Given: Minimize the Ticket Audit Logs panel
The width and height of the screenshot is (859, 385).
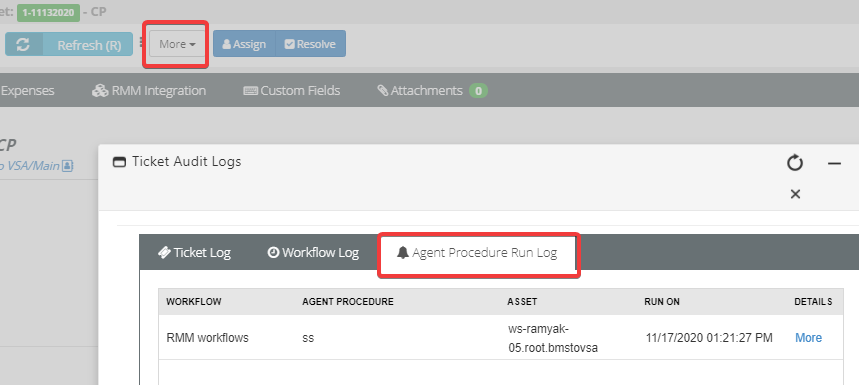Looking at the screenshot, I should coord(834,163).
